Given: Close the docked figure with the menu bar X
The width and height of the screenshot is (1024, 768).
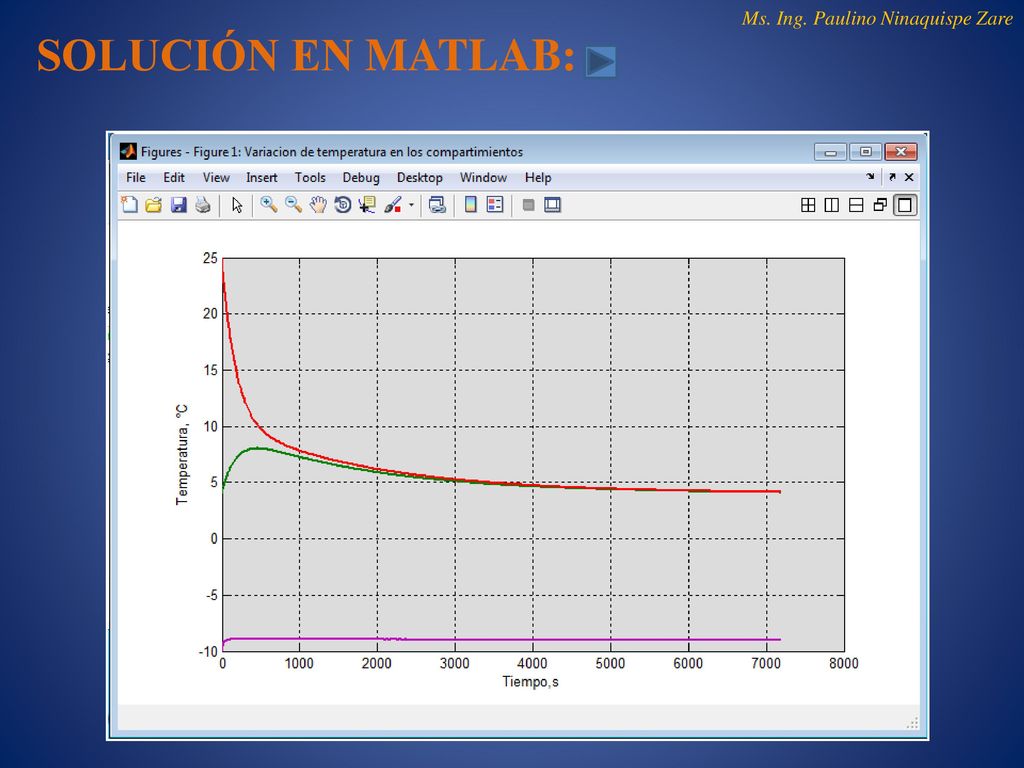Looking at the screenshot, I should 909,177.
